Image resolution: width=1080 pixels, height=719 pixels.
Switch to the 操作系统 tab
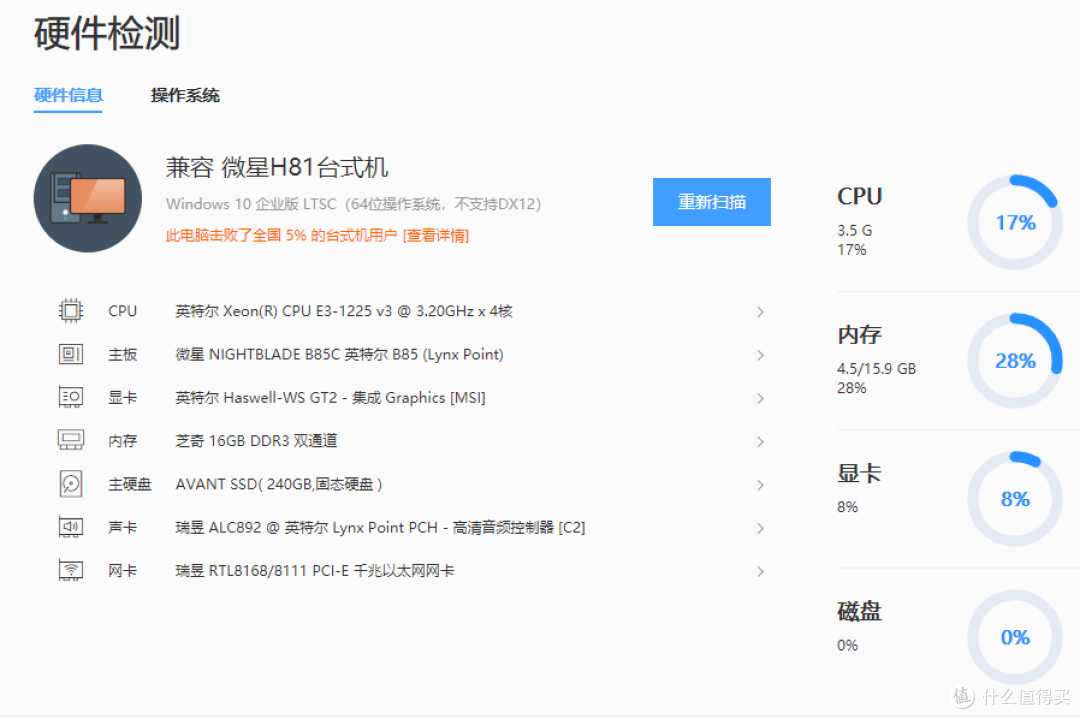tap(185, 95)
